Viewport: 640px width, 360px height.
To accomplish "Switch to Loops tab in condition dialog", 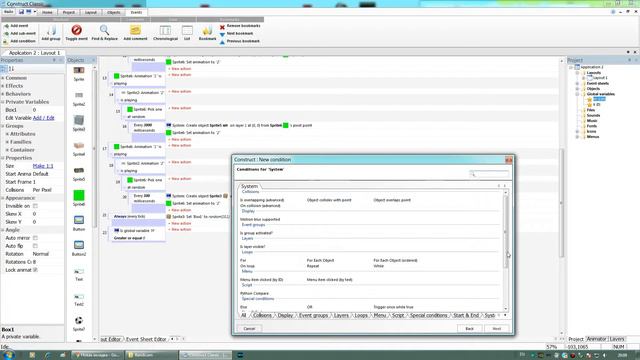I will (x=361, y=316).
